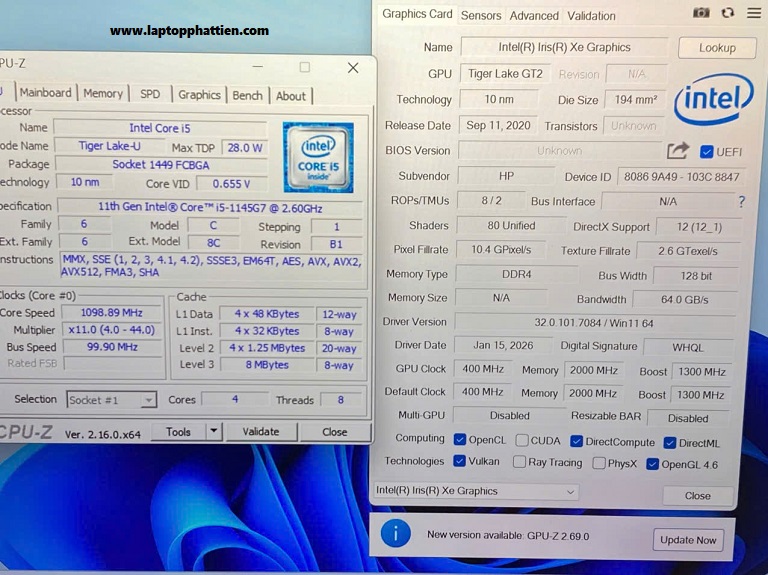Click the Threads value 8
Screen dimensions: 768x575
pyautogui.click(x=341, y=400)
